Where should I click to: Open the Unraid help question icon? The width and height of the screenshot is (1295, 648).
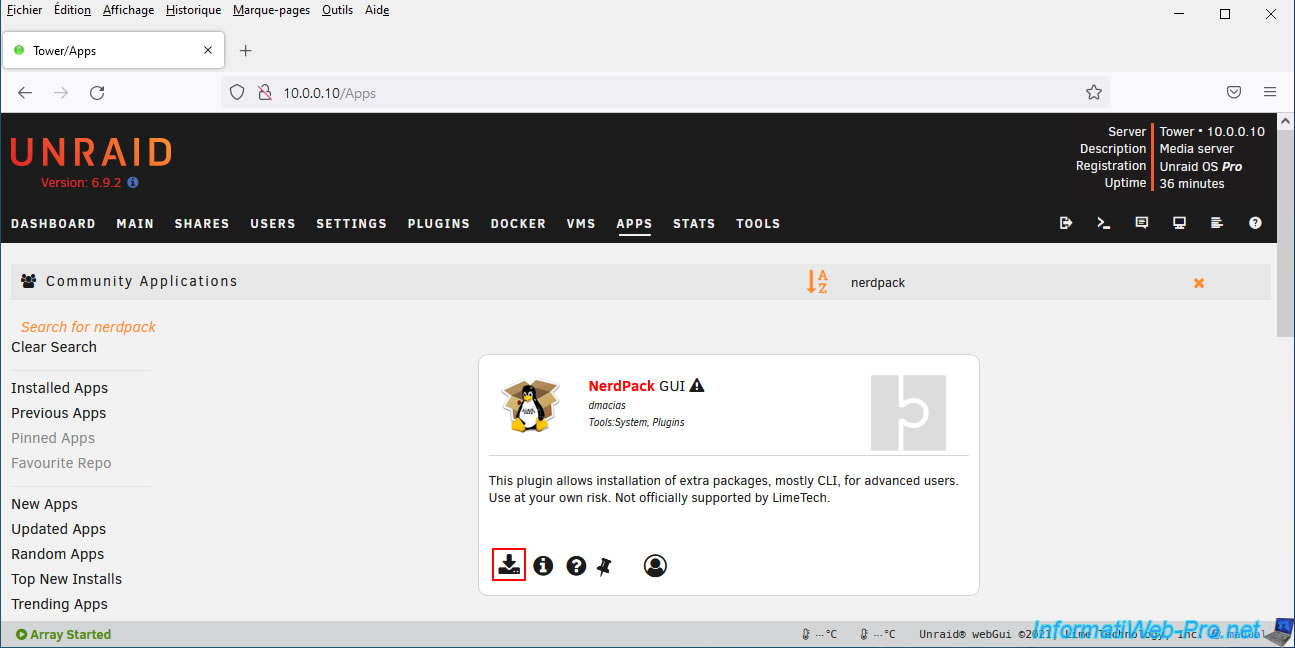tap(1255, 223)
